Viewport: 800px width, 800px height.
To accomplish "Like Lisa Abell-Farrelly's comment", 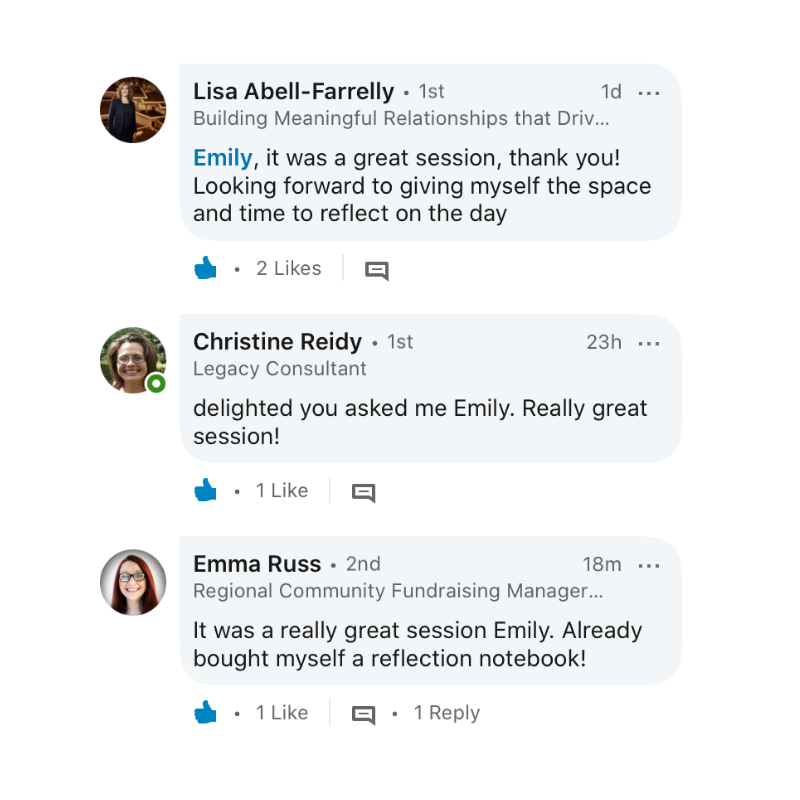I will click(206, 268).
